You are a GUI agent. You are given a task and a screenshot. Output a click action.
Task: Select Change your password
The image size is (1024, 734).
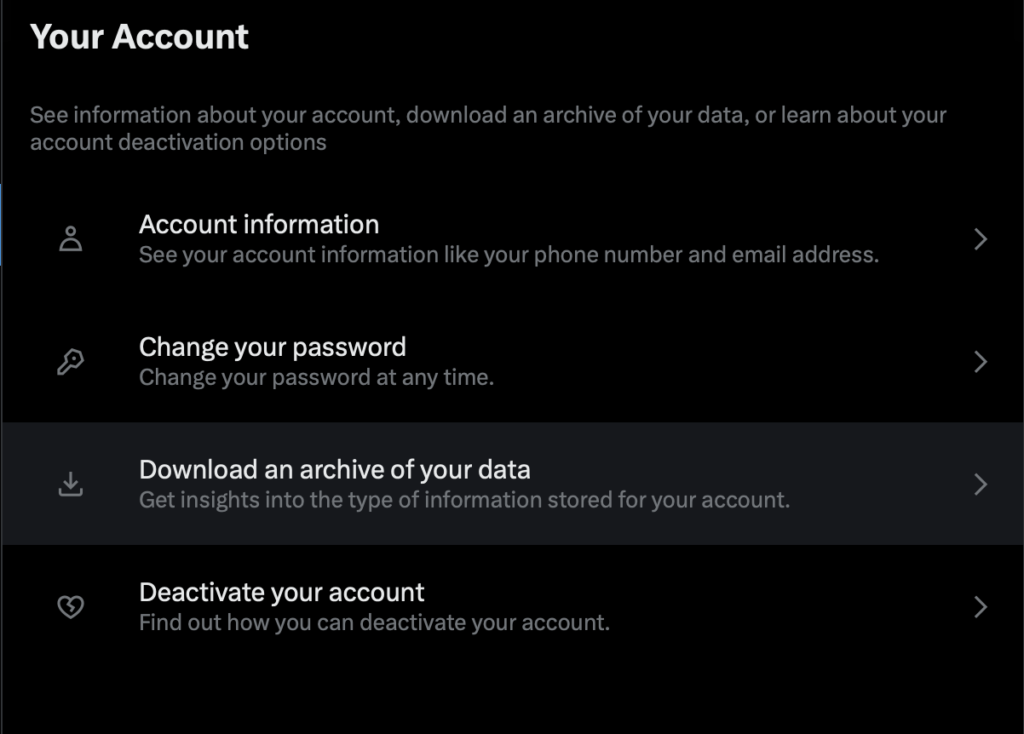272,346
